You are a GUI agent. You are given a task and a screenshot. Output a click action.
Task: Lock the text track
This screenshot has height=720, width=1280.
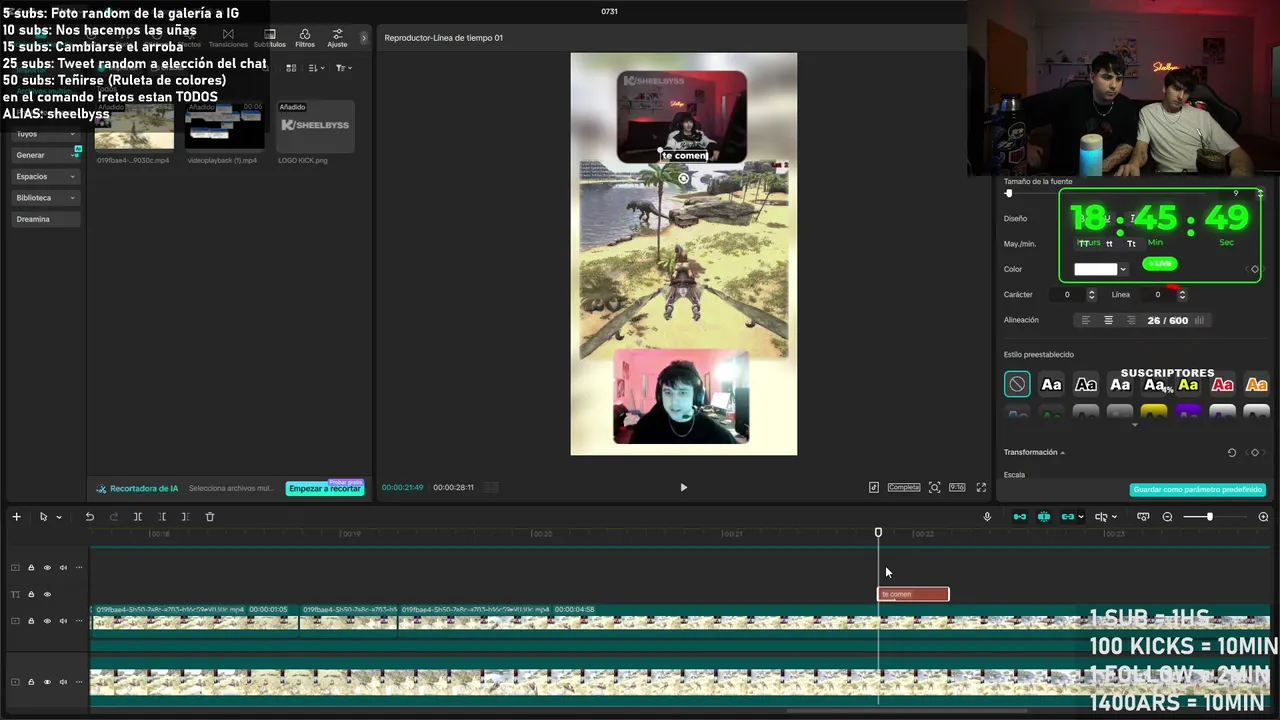31,594
